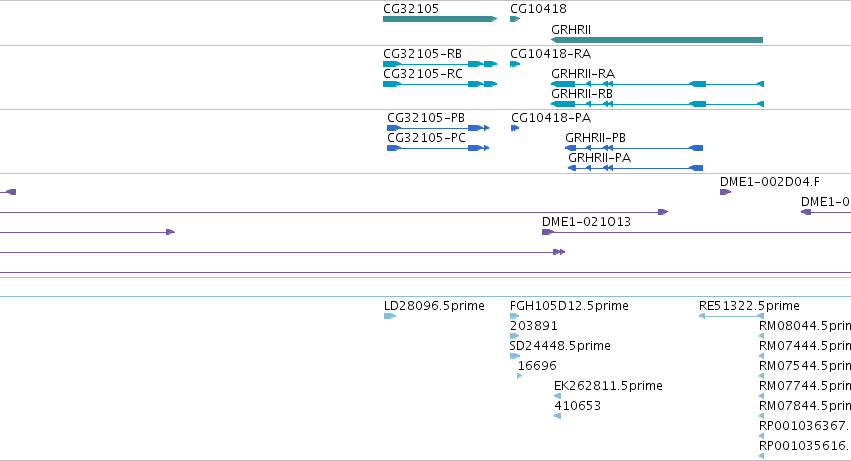Click the CG10418 gene label

pos(538,9)
